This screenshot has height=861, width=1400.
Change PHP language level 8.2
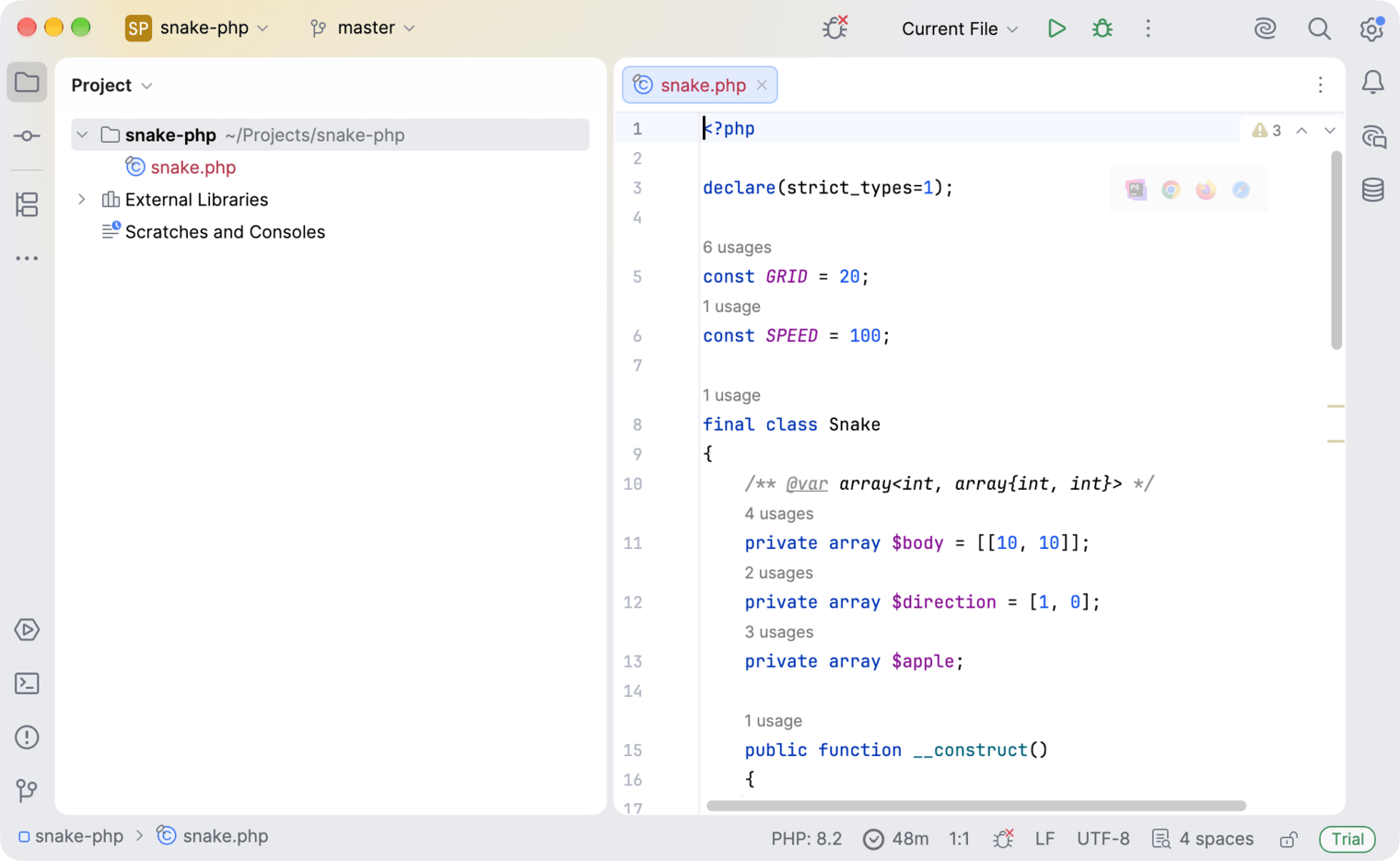807,839
